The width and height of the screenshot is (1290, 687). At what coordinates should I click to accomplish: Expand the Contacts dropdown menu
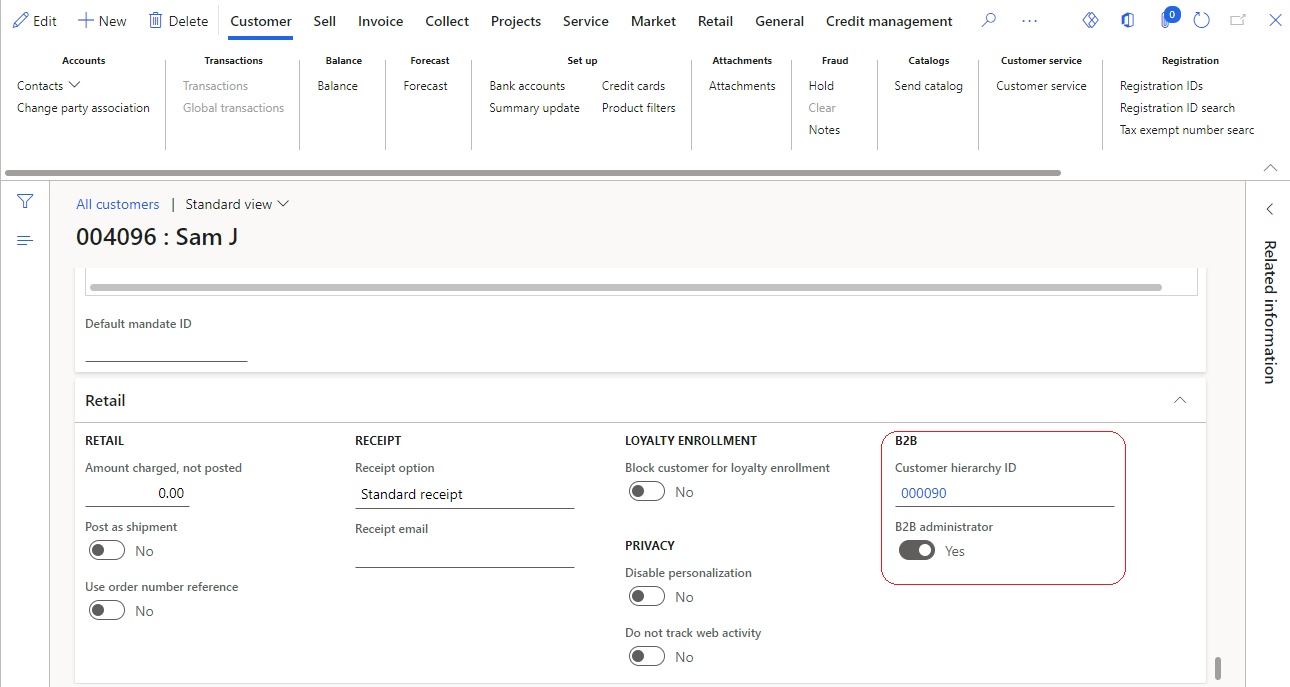(48, 86)
